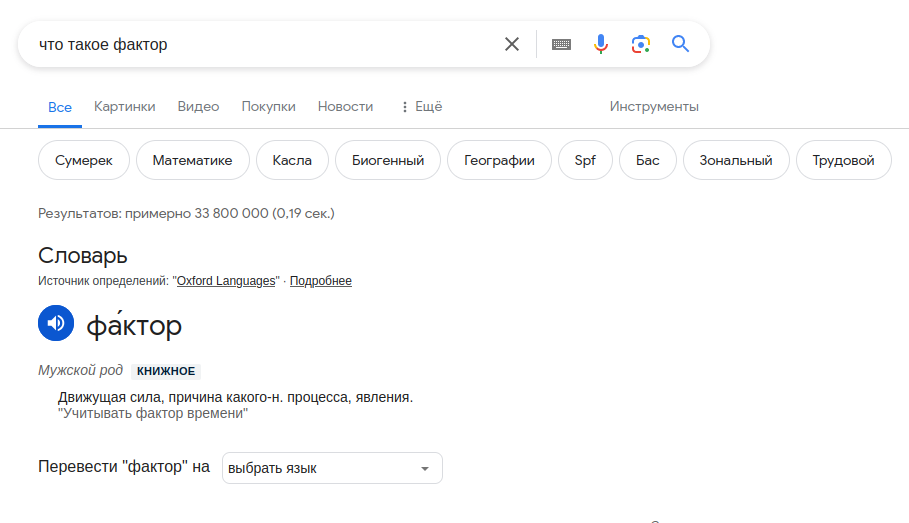Screen dimensions: 909x523
Task: Expand the выбрать язык dropdown
Action: pyautogui.click(x=332, y=468)
